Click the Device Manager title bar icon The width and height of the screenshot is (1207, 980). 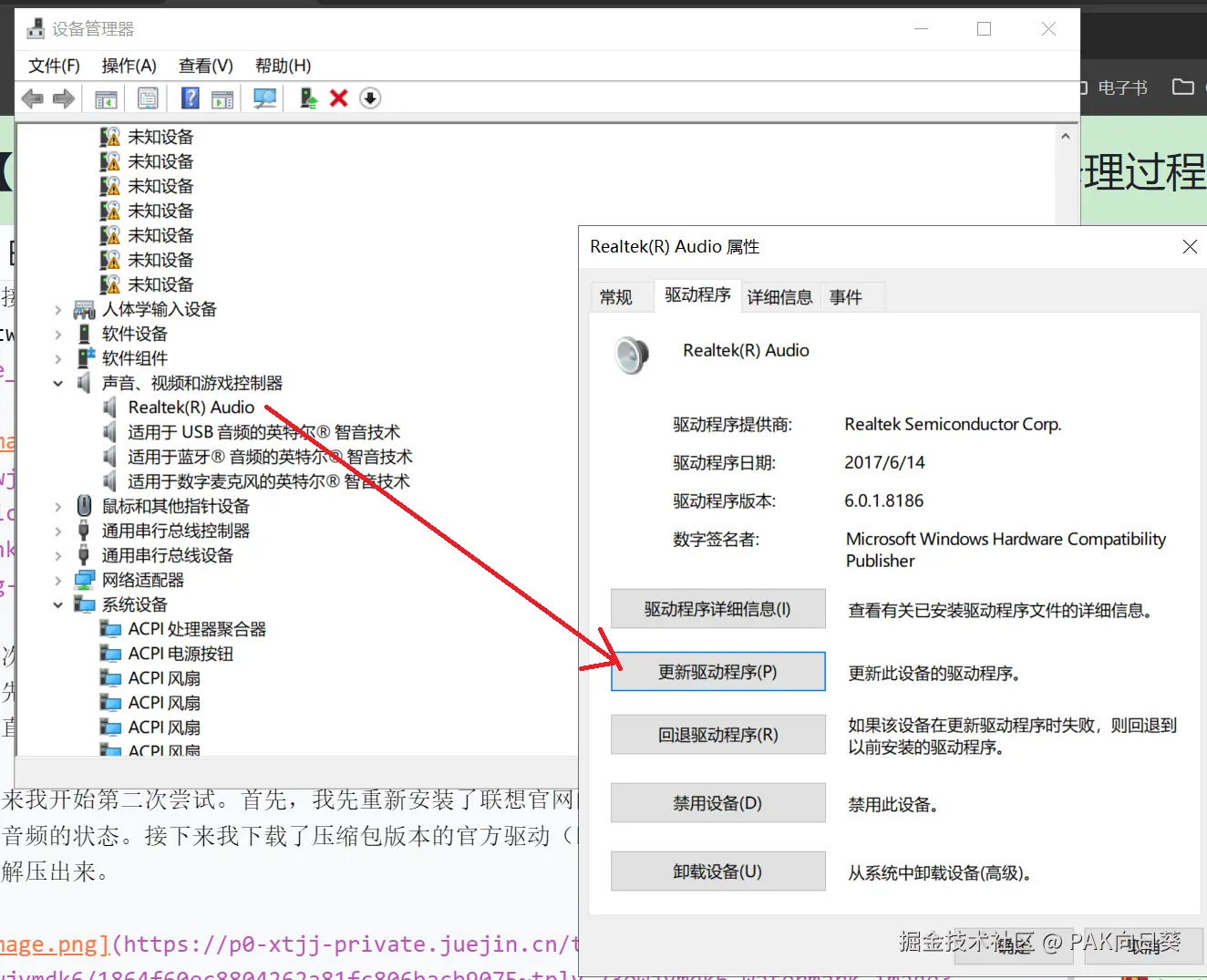click(x=36, y=29)
